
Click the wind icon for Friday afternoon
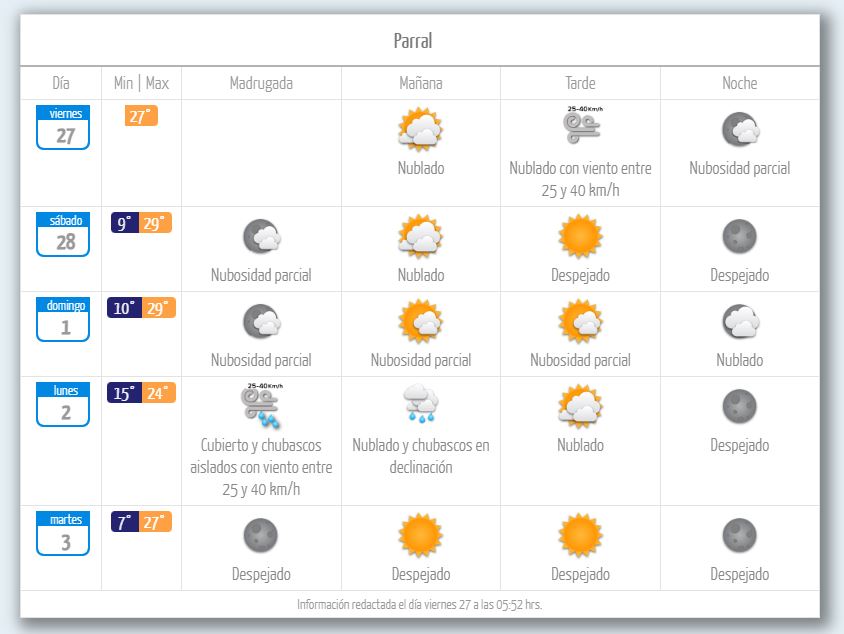click(x=580, y=124)
